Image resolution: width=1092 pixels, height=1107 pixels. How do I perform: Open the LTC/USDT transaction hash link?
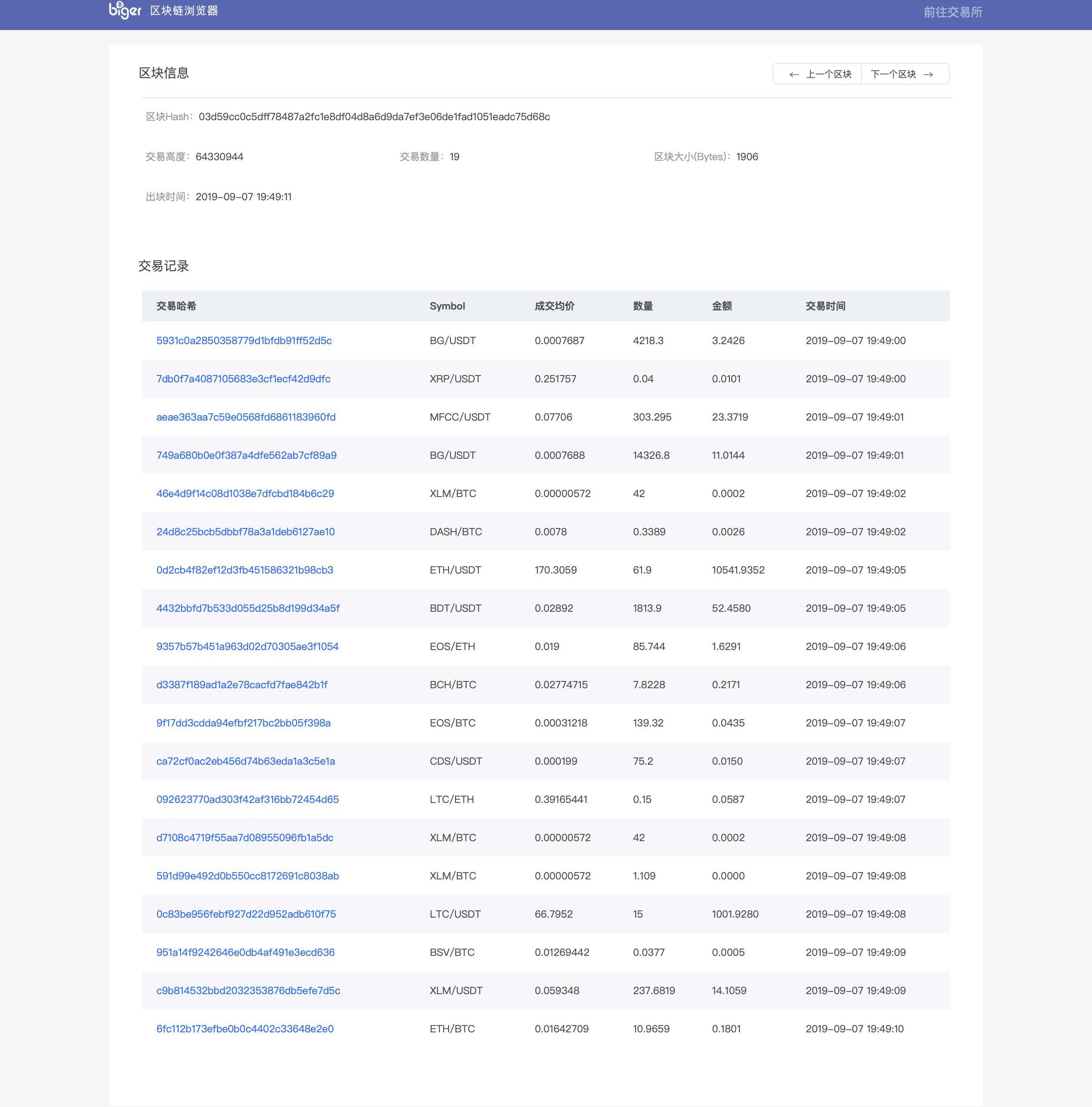(246, 914)
